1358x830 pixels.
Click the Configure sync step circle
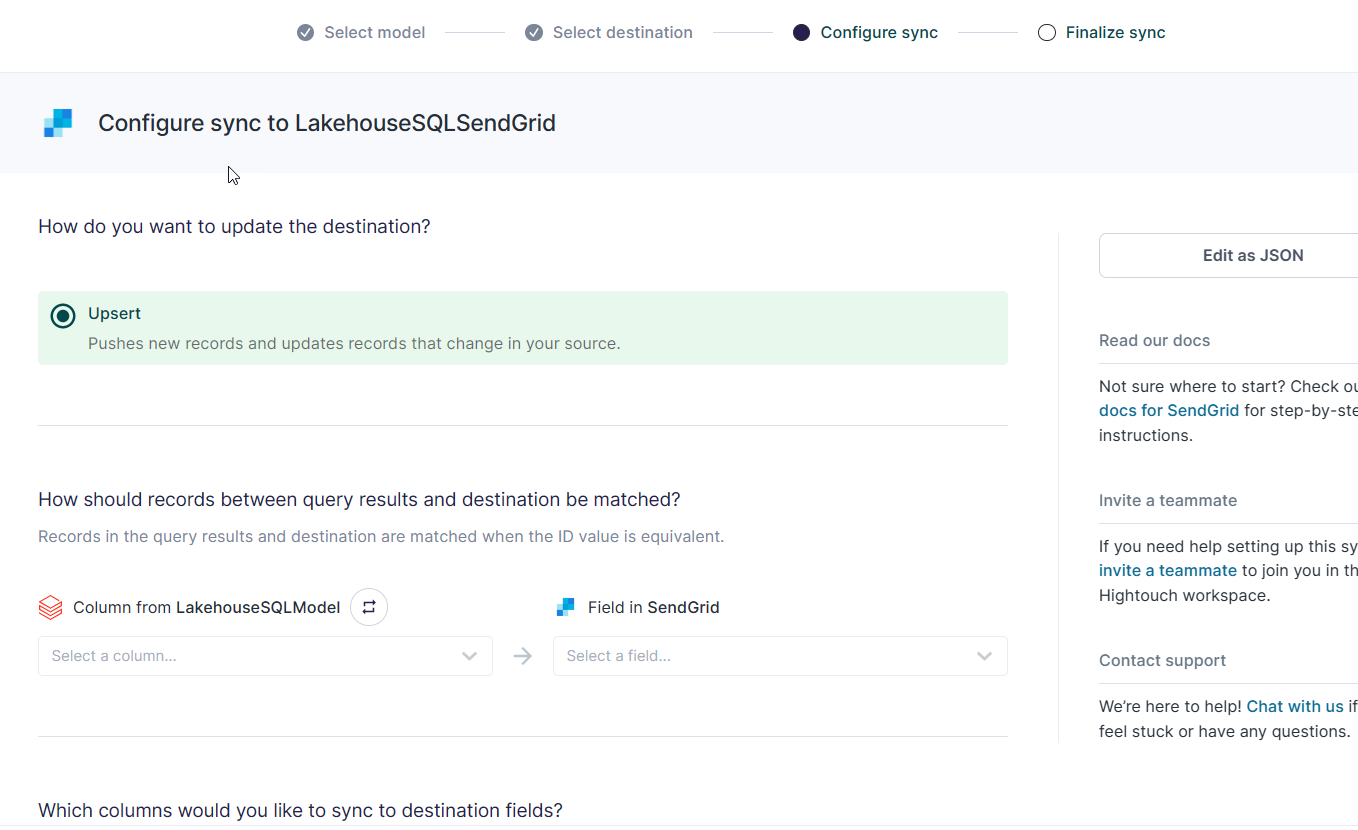click(801, 33)
